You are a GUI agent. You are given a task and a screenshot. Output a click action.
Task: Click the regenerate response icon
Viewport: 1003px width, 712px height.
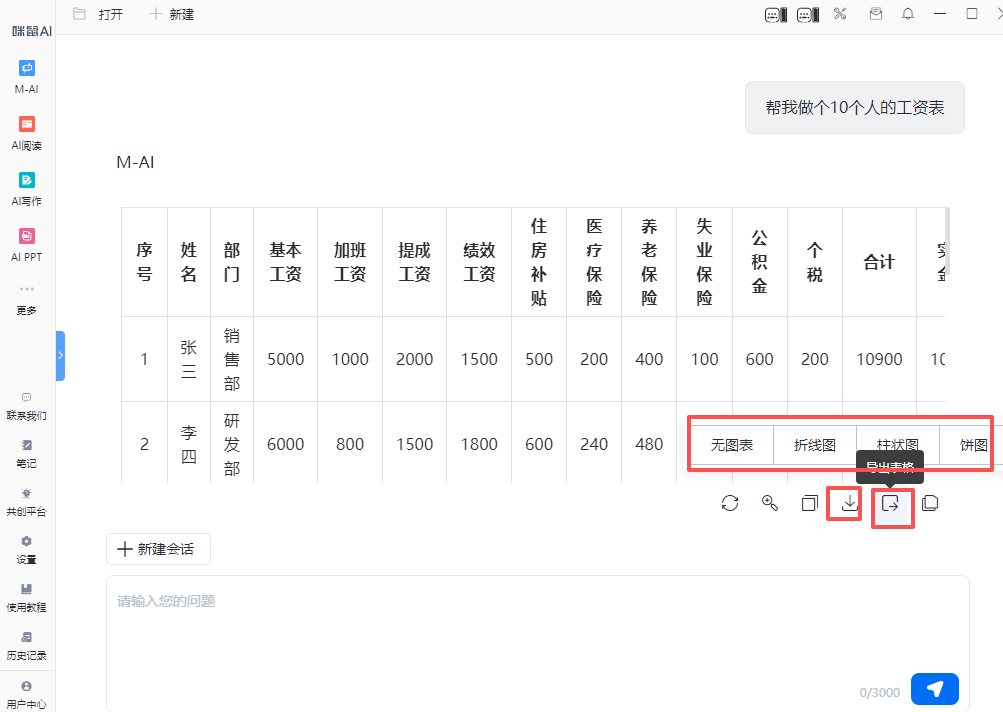[x=730, y=503]
